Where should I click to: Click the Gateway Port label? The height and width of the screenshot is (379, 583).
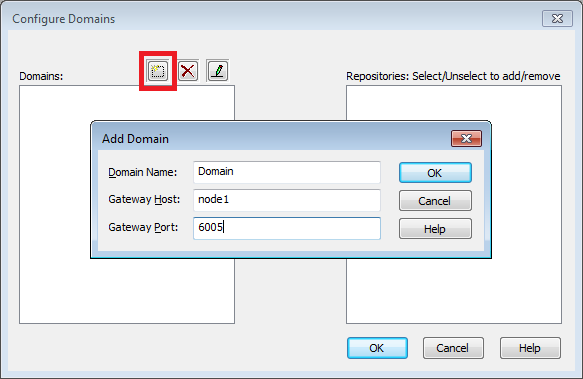coord(143,227)
